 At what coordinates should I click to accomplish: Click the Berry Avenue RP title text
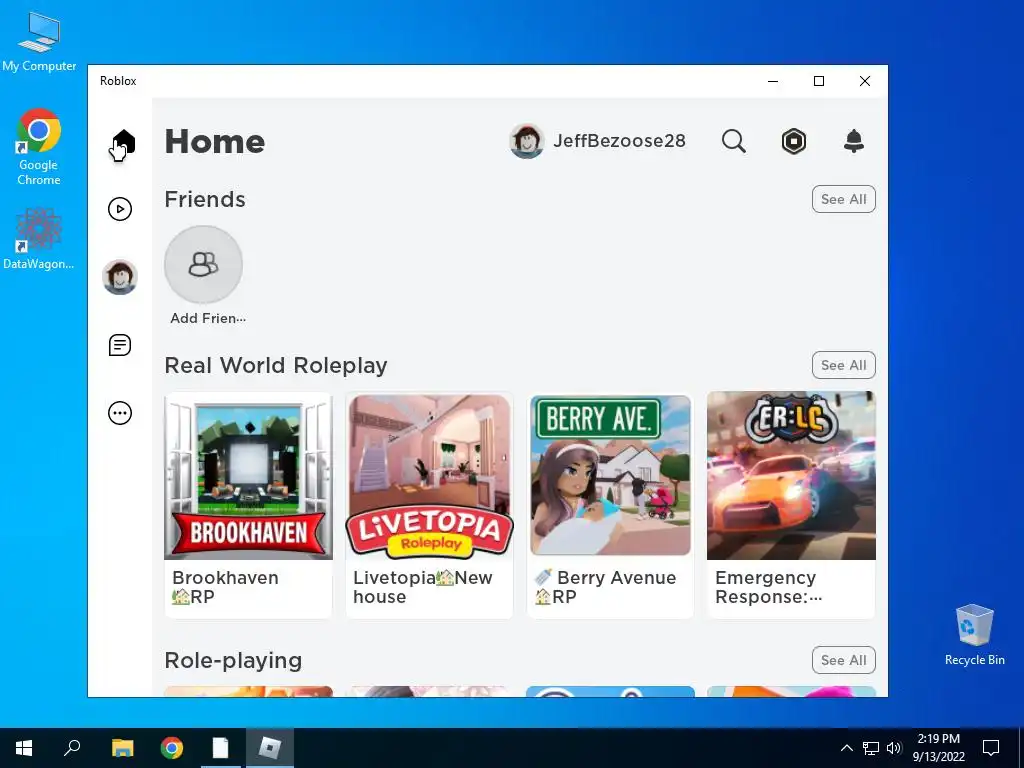click(605, 587)
